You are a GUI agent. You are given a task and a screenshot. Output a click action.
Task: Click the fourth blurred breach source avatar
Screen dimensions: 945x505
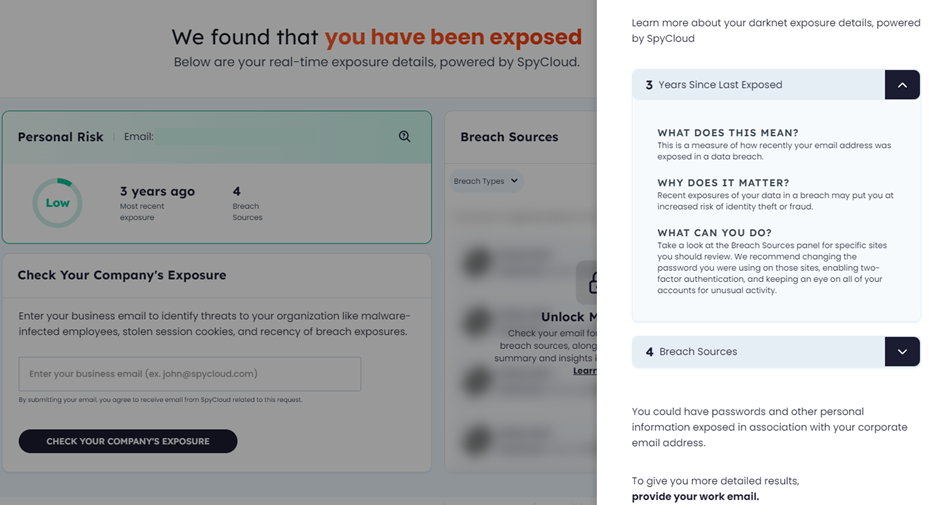click(477, 440)
